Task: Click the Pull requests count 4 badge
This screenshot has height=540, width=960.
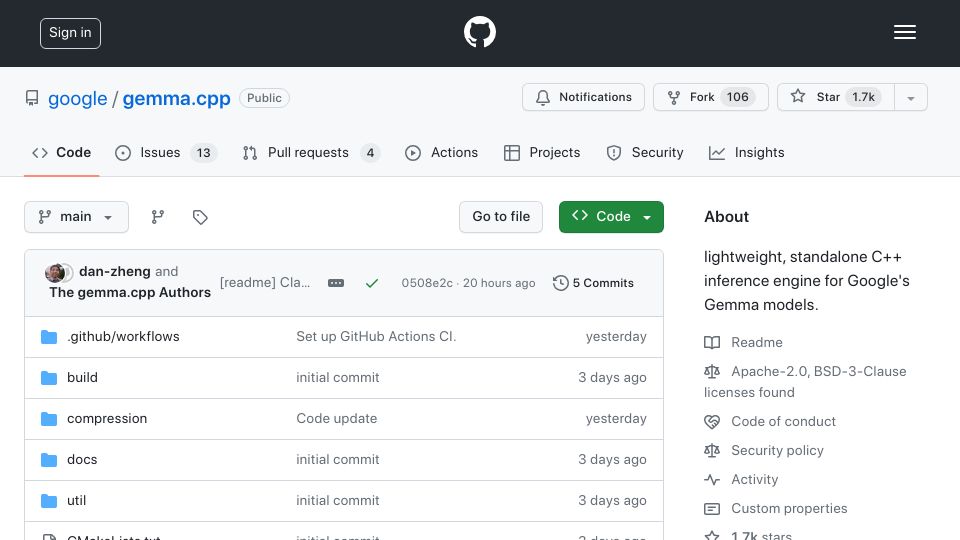Action: pos(370,152)
